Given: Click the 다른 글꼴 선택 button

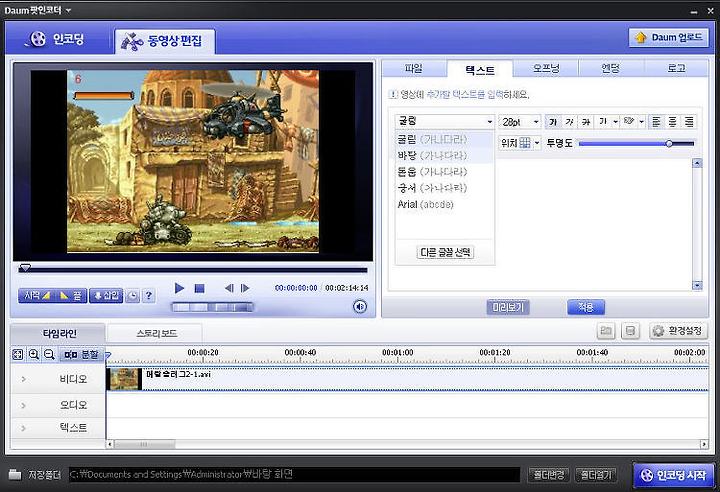Looking at the screenshot, I should pos(445,252).
